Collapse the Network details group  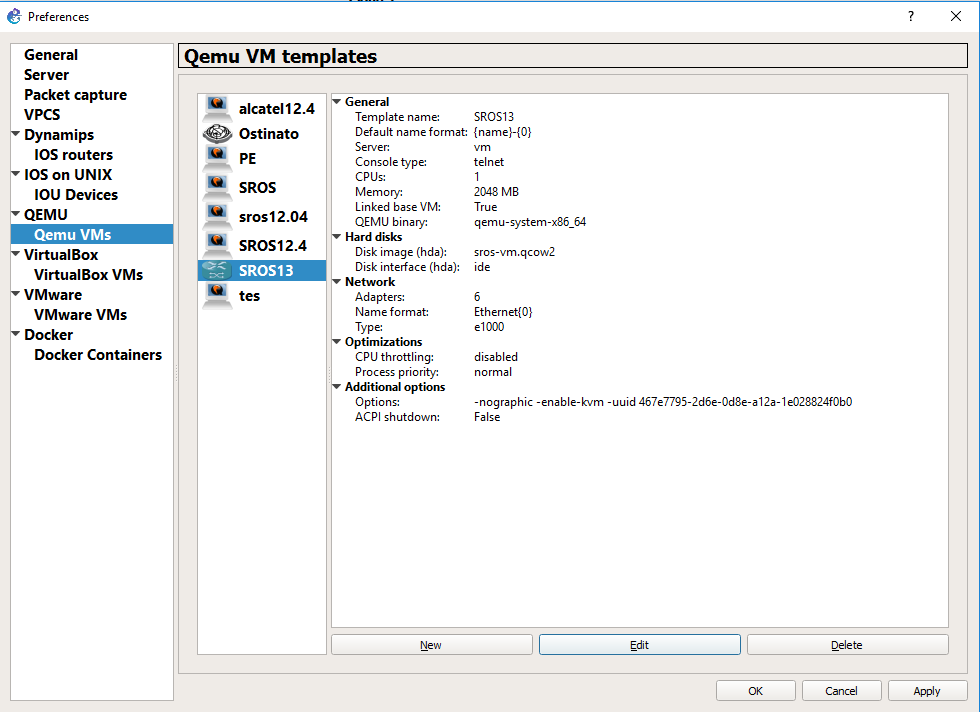click(x=337, y=281)
